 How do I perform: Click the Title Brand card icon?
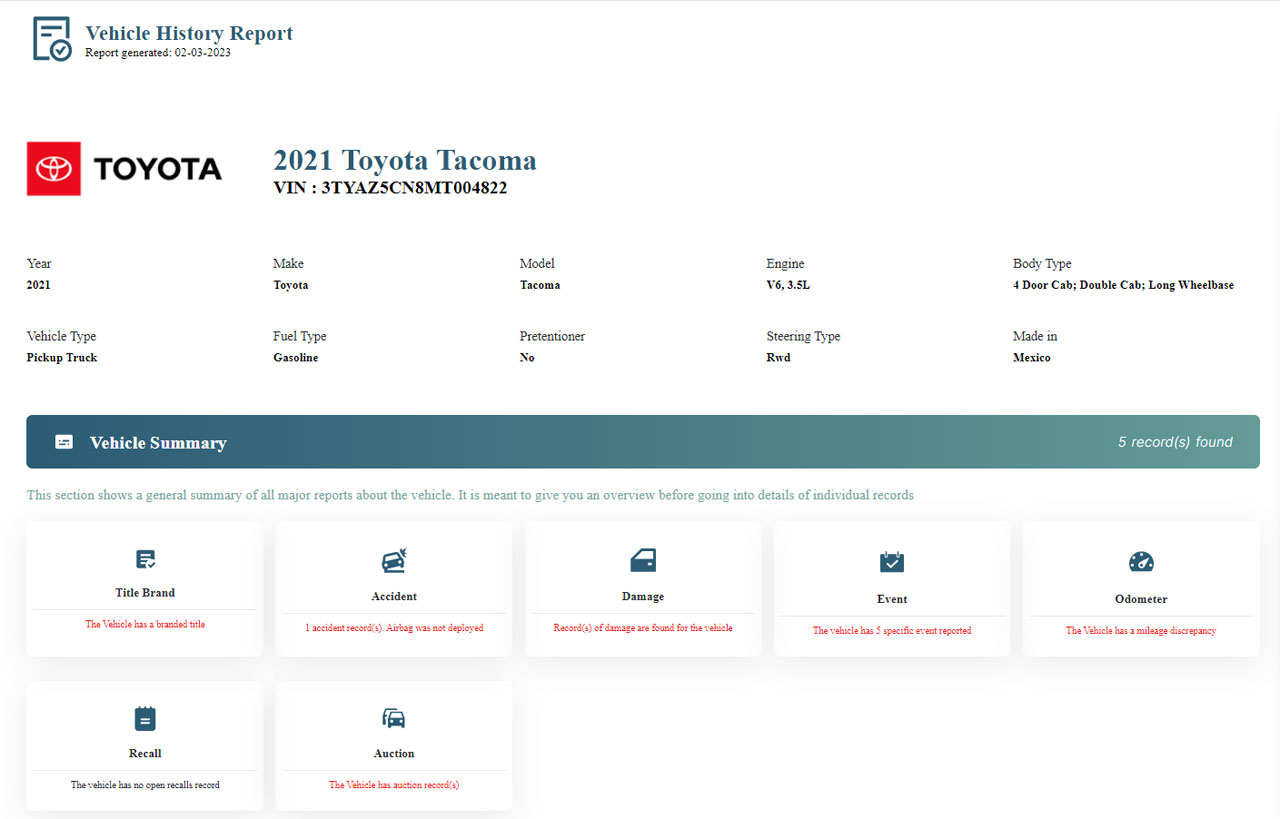(x=145, y=559)
